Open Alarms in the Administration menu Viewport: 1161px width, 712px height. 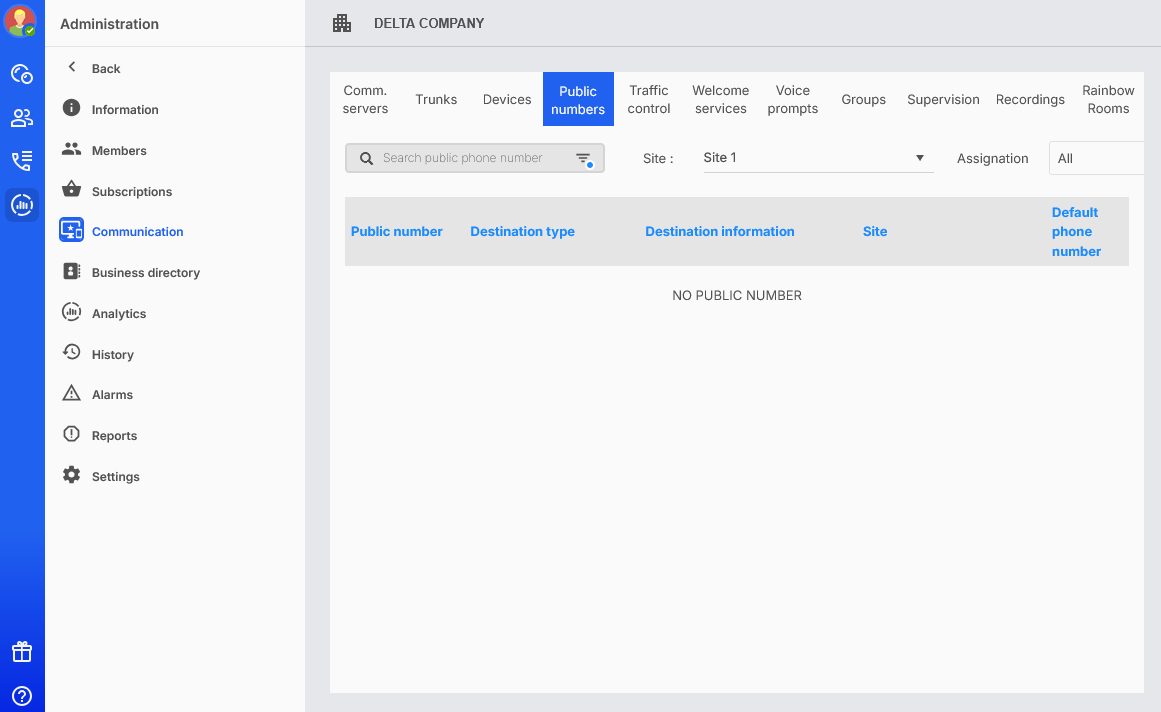[x=112, y=395]
